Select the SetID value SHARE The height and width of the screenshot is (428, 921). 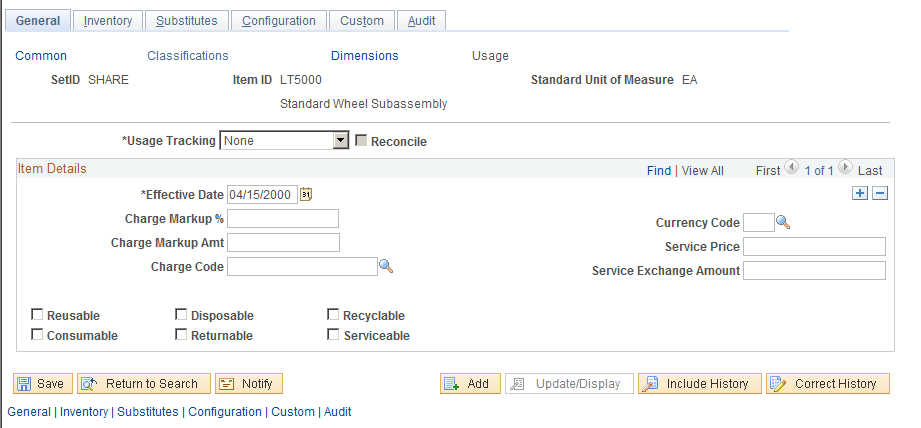(108, 80)
